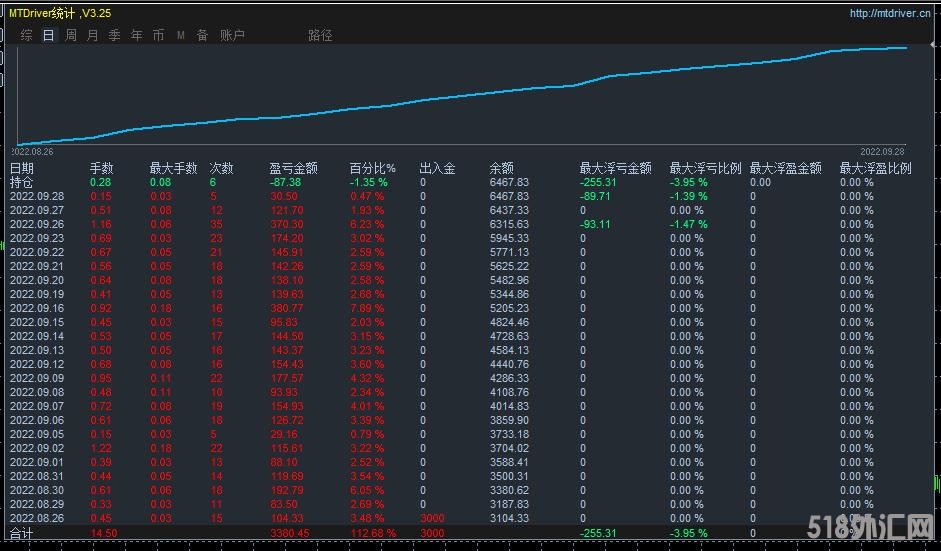Open the 周 weekly statistics tab
This screenshot has height=551, width=941.
71,35
